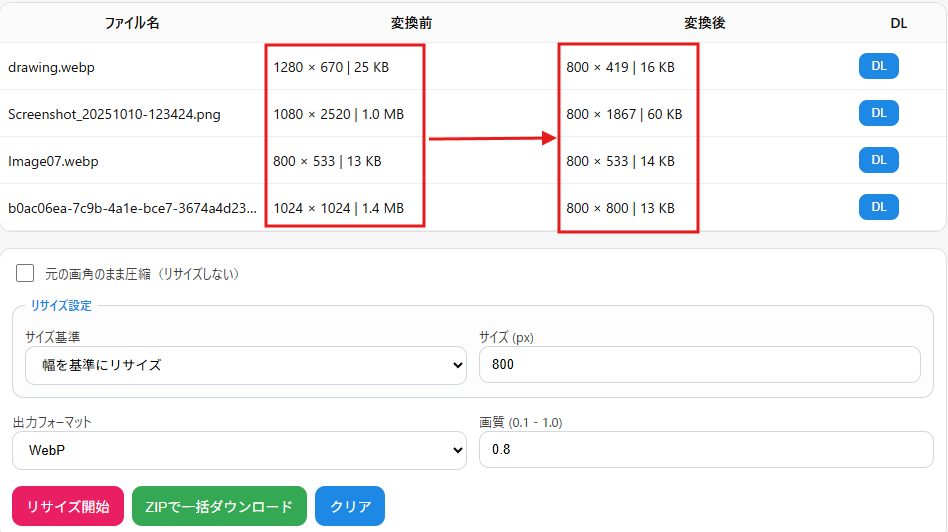The image size is (948, 532).
Task: Focus the サイズ (px) input field
Action: [699, 365]
